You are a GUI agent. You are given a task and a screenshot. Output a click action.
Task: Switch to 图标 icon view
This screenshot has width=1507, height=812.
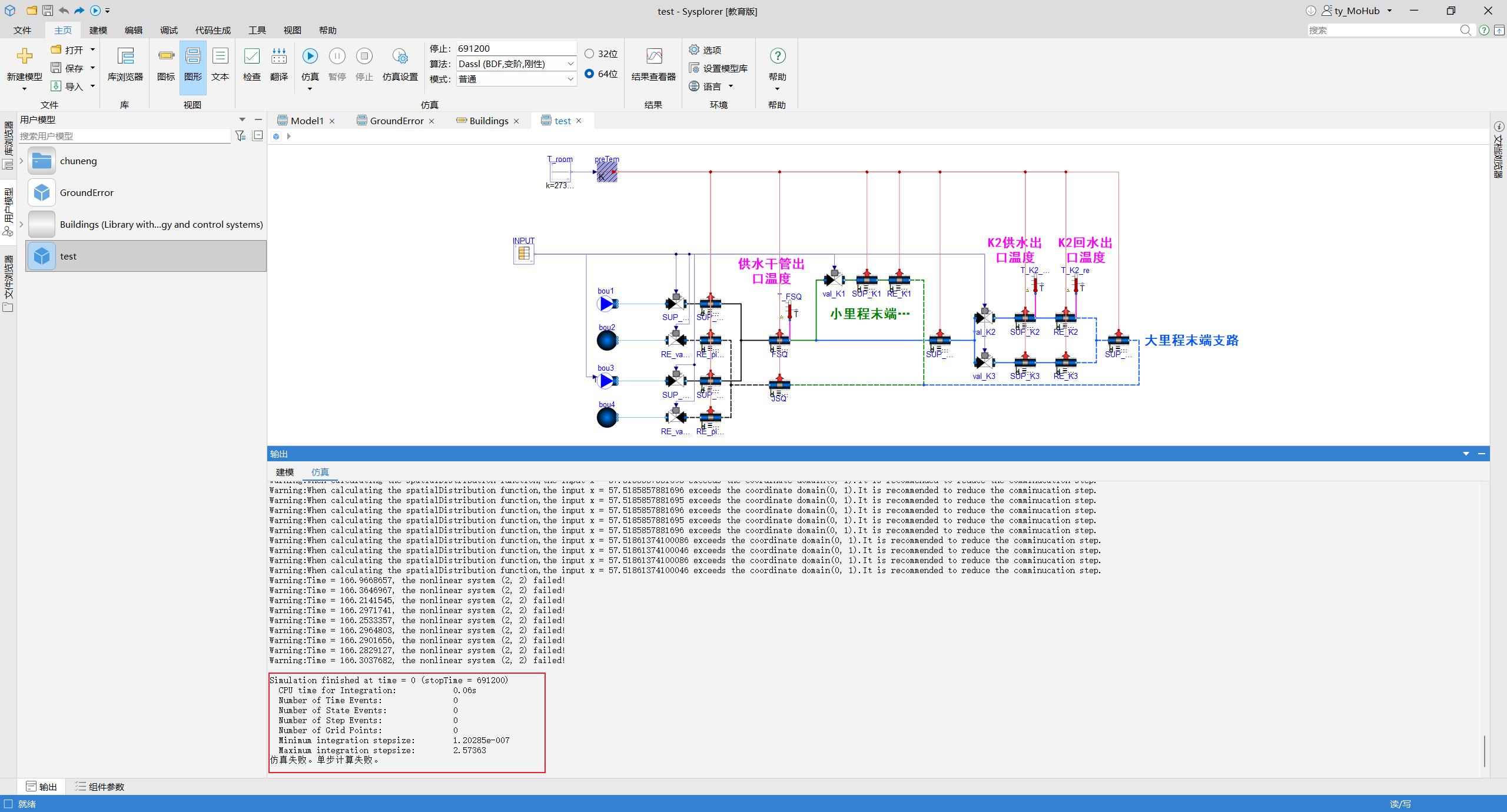[166, 65]
